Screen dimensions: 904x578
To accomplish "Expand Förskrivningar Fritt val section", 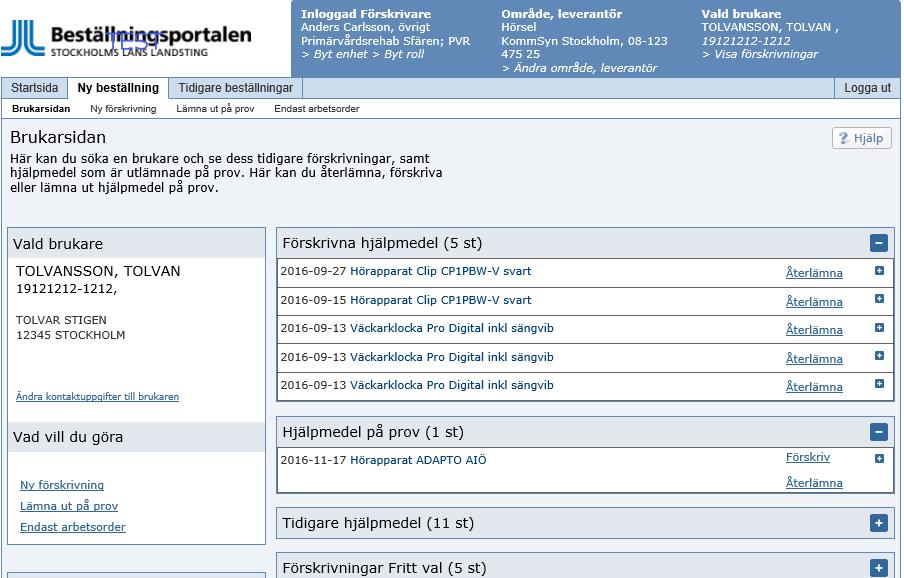I will click(879, 568).
